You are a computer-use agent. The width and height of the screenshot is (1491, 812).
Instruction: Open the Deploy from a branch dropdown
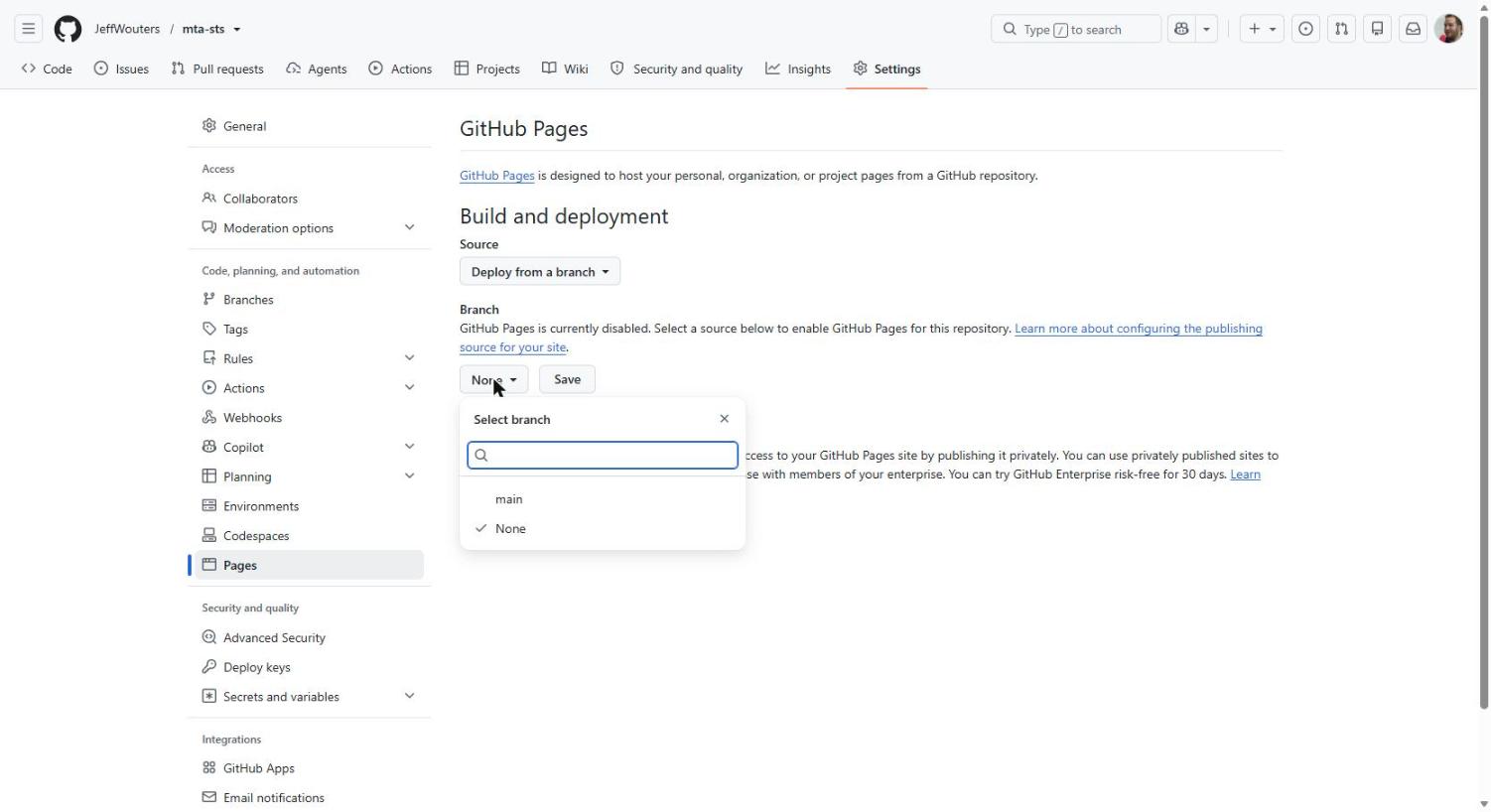(540, 272)
